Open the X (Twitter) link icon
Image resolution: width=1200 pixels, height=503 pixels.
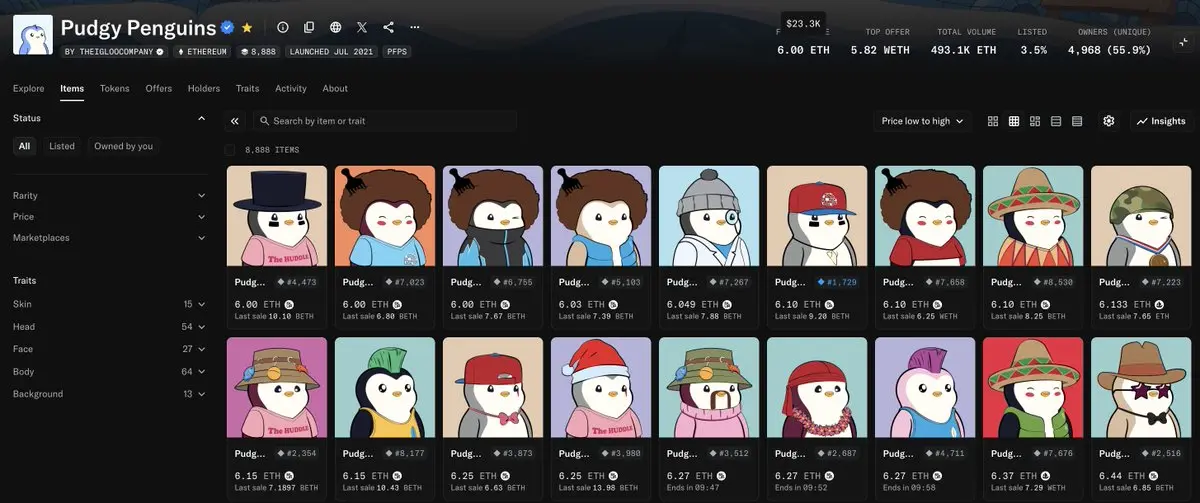[x=362, y=28]
